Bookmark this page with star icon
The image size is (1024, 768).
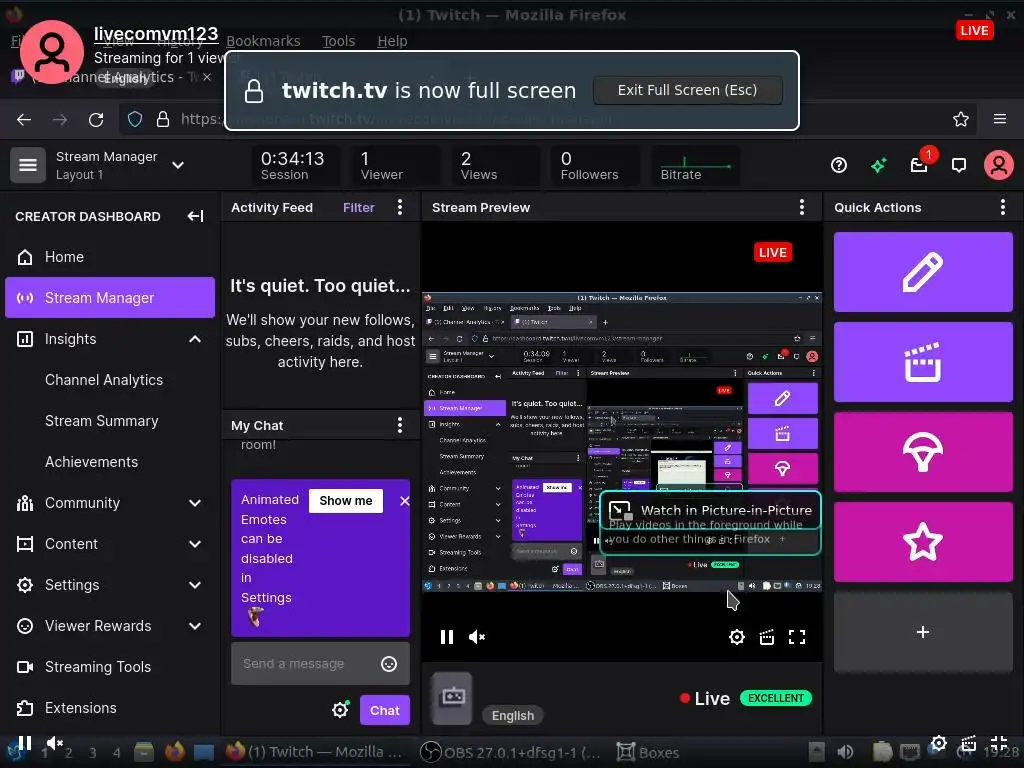coord(961,120)
